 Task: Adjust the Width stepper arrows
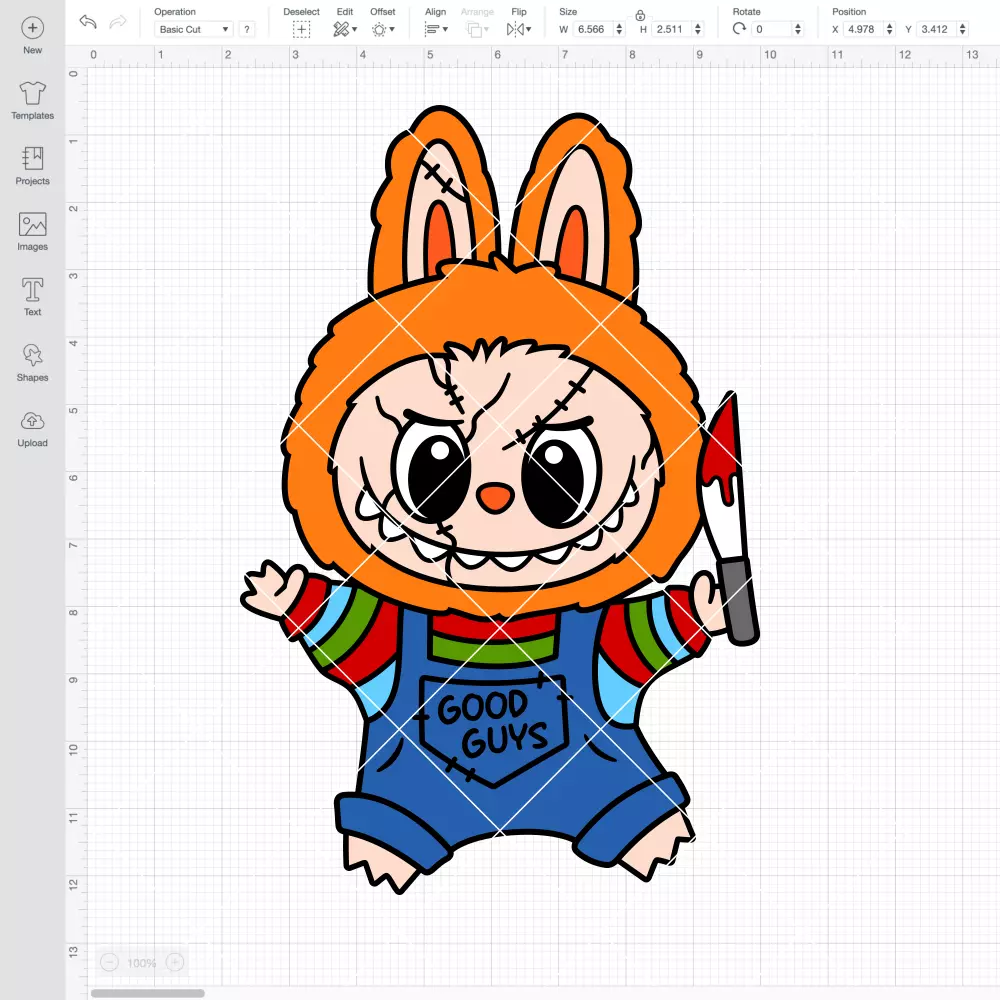[619, 29]
